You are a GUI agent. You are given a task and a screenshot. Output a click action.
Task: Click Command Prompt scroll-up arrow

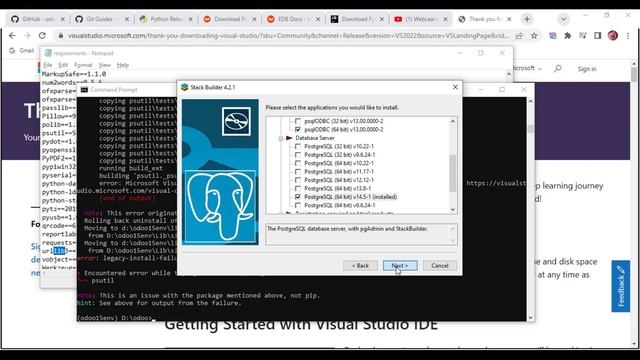[x=530, y=101]
